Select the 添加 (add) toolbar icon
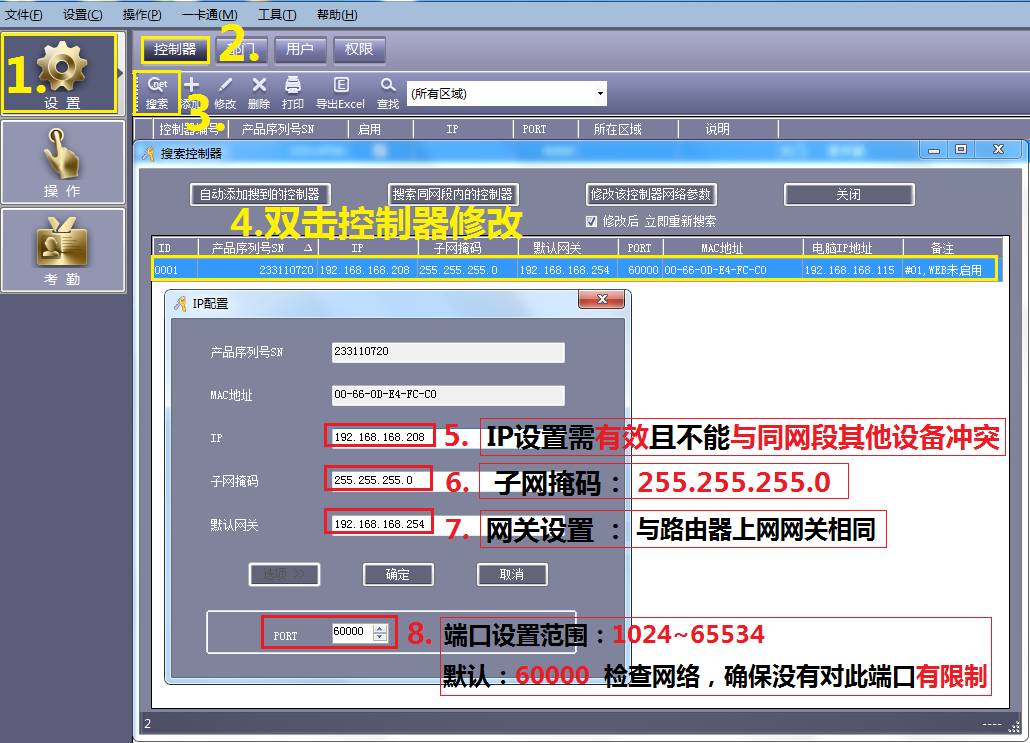 [x=192, y=90]
